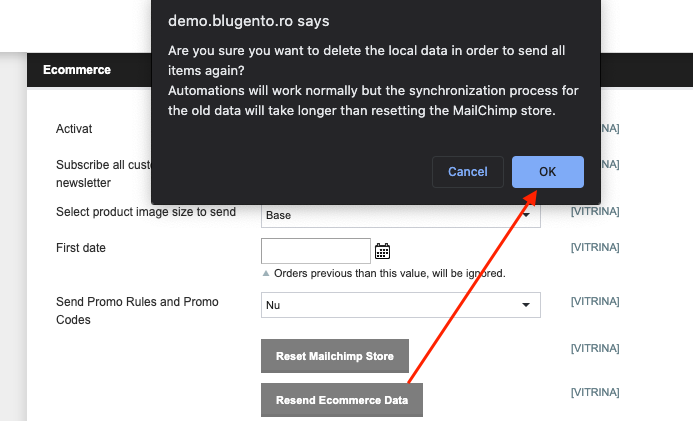Confirm the dialog by clicking OK
Image resolution: width=693 pixels, height=421 pixels.
[548, 172]
